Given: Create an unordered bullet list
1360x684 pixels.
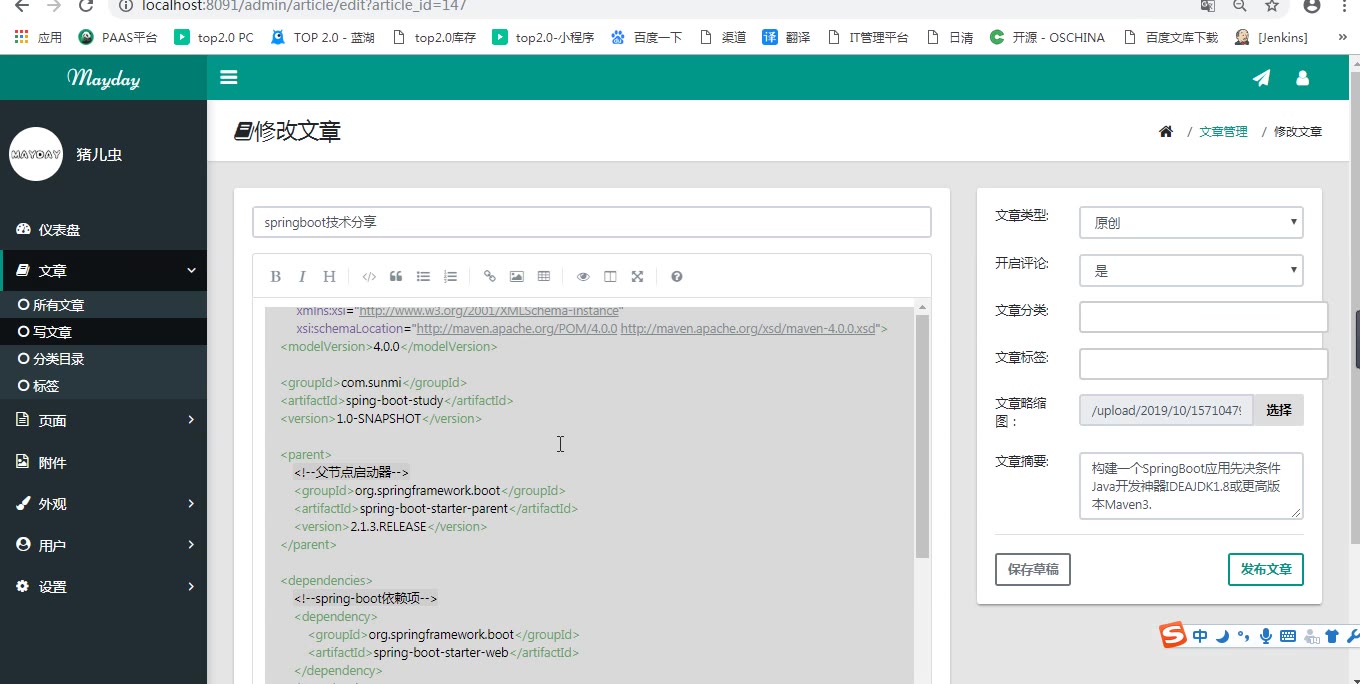Looking at the screenshot, I should 423,277.
